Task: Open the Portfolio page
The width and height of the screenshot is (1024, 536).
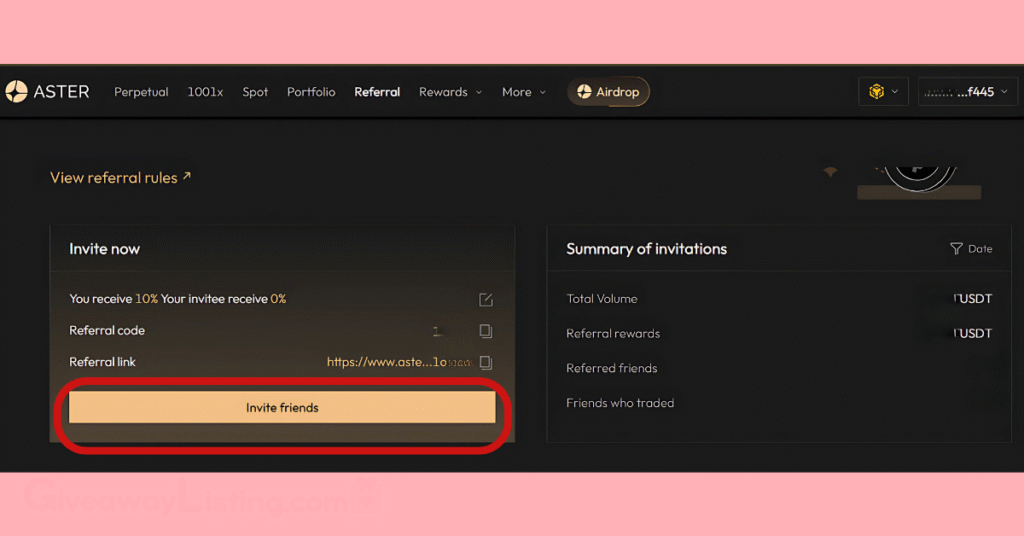Action: tap(311, 92)
